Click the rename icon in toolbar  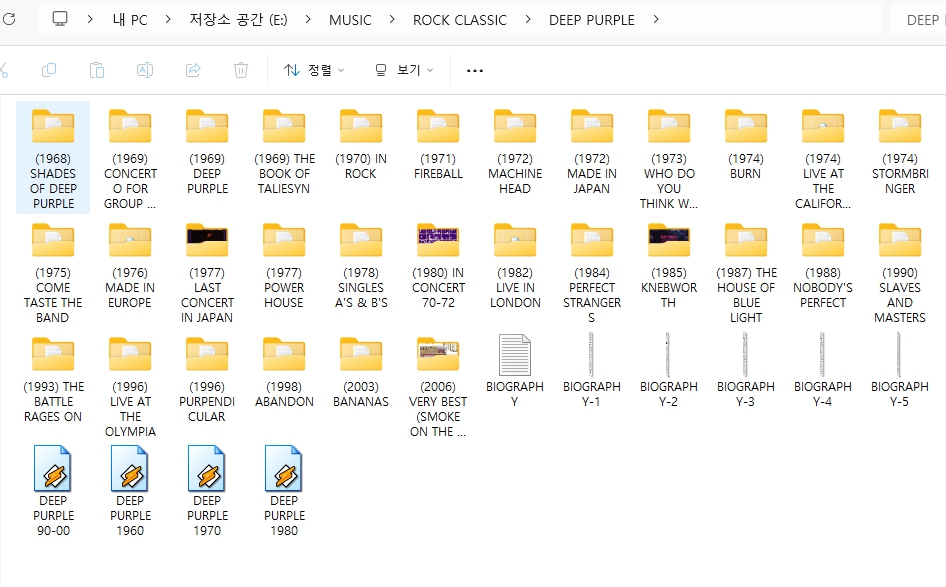(145, 70)
